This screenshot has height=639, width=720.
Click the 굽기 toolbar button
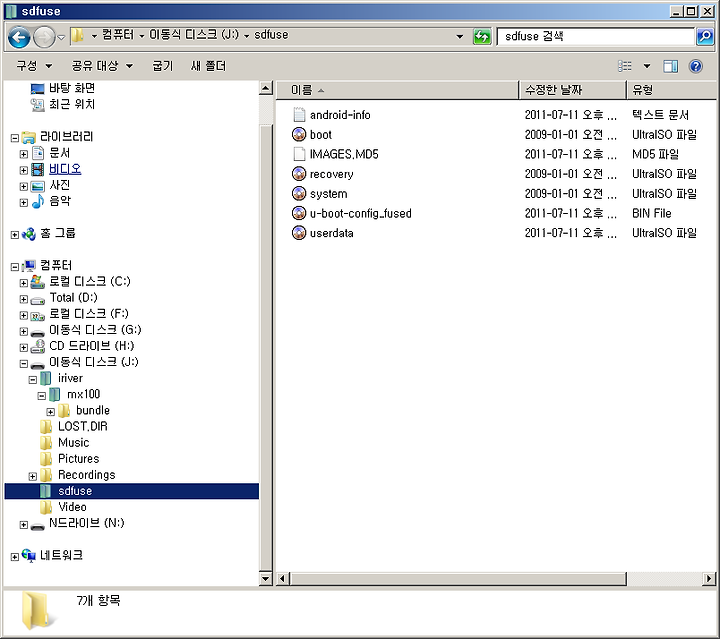click(x=163, y=66)
